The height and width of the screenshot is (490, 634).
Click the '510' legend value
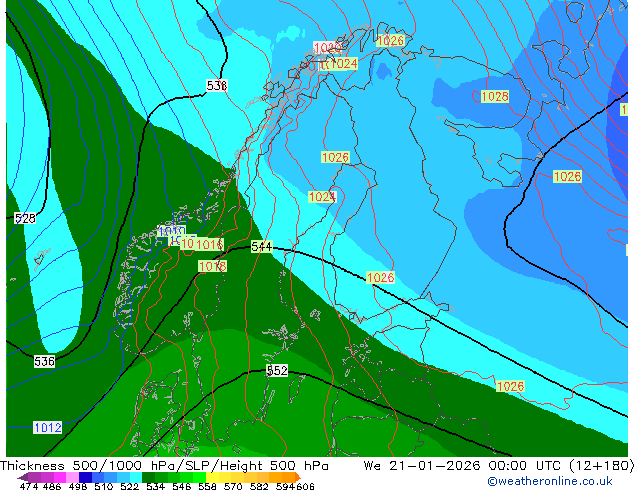tap(104, 486)
